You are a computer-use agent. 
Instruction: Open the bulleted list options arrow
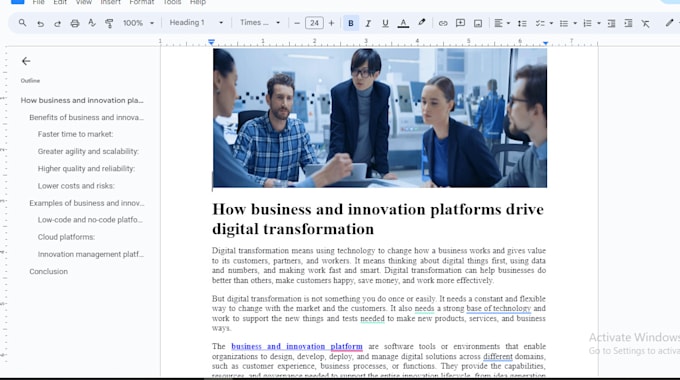(x=575, y=23)
